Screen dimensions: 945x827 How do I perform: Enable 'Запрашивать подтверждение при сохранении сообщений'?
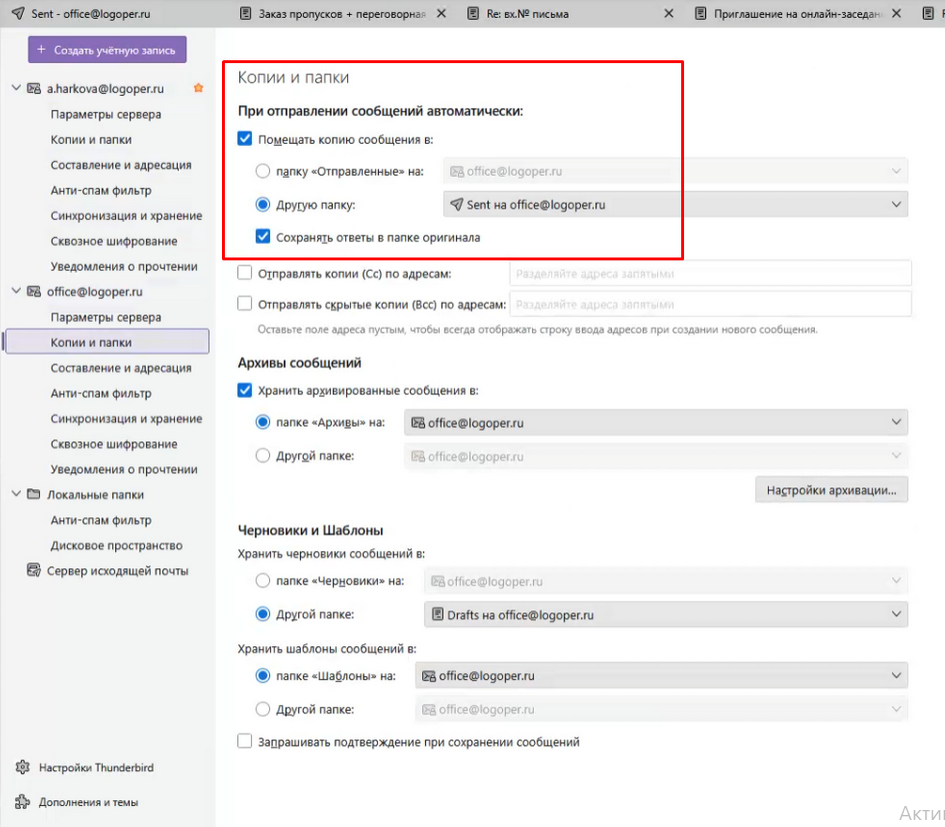245,742
